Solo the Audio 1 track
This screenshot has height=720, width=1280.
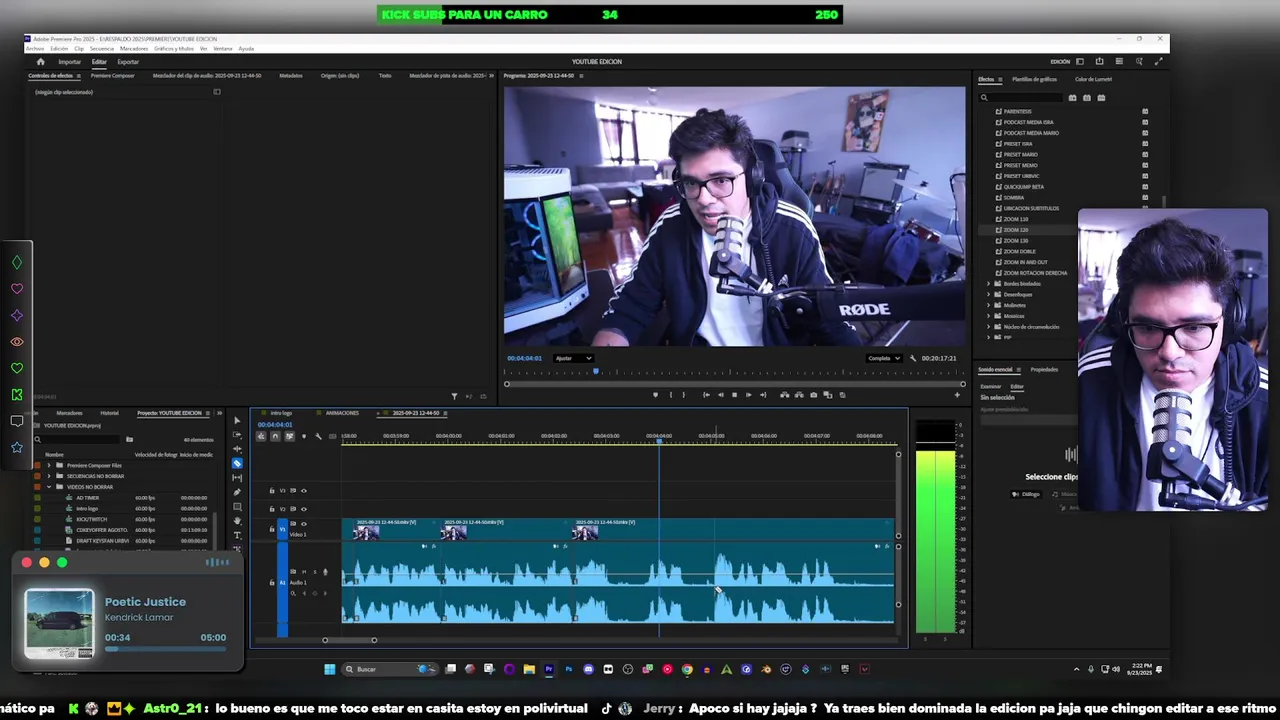click(313, 572)
